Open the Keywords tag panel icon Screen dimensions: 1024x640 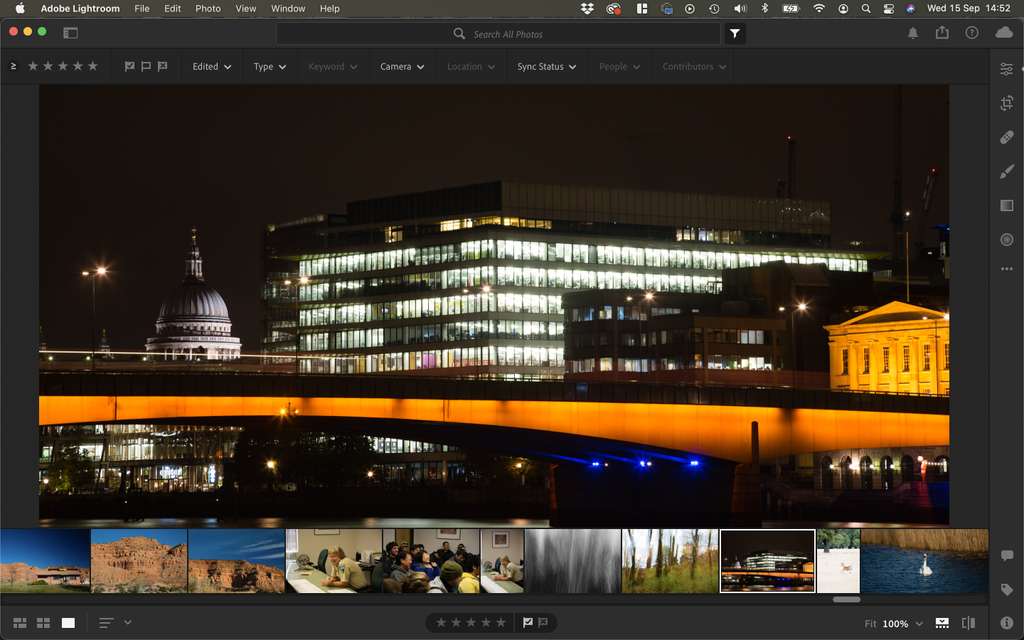pyautogui.click(x=1006, y=590)
